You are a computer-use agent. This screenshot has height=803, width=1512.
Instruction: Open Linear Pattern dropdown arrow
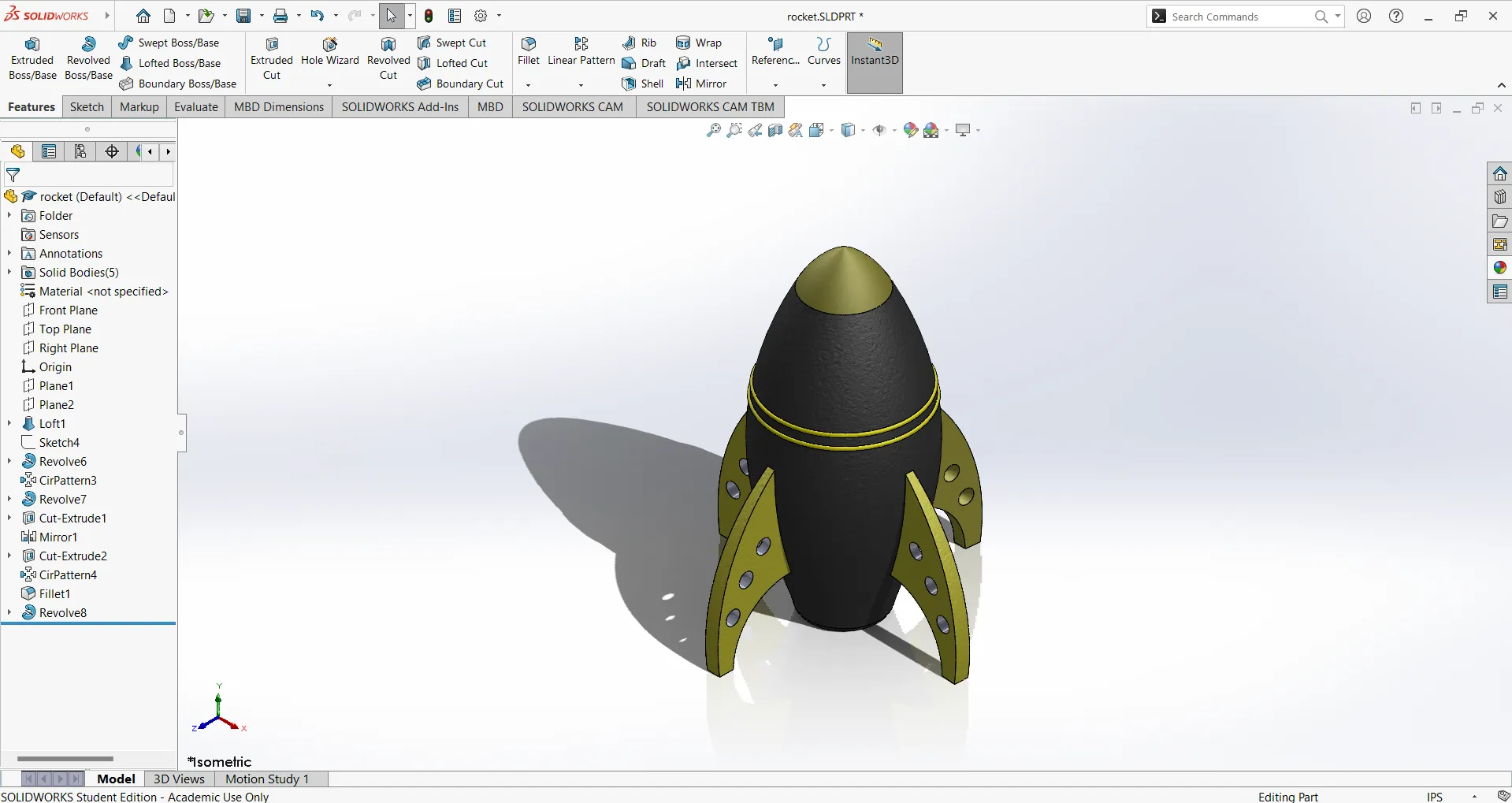click(x=581, y=85)
